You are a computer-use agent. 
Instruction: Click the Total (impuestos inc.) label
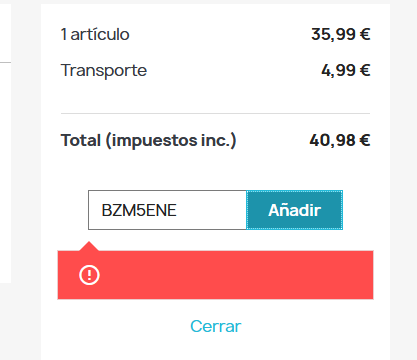pos(148,140)
